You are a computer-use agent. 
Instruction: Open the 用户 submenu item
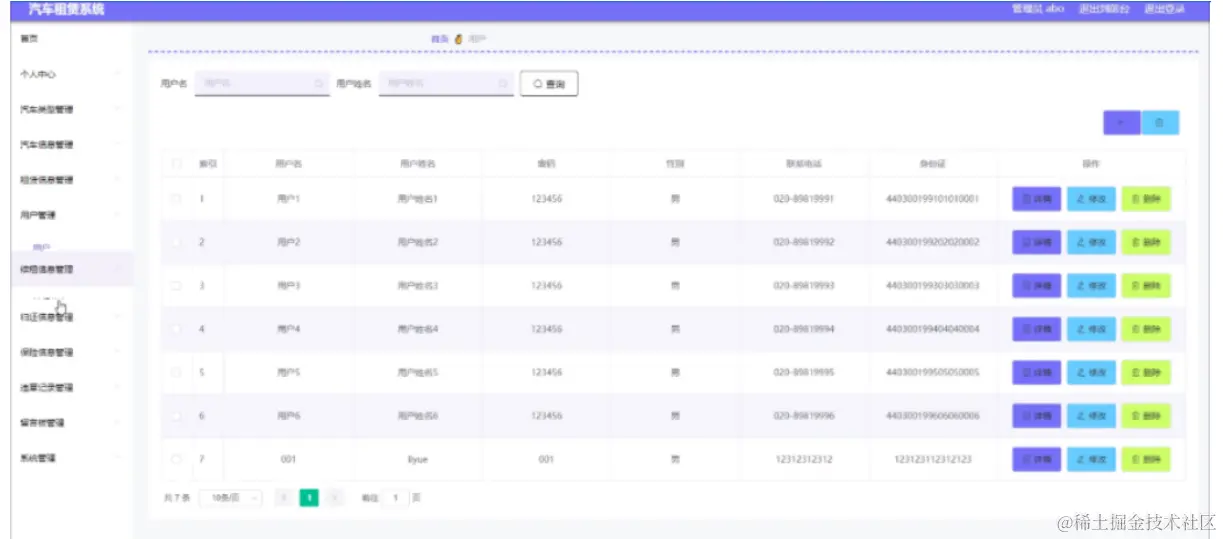pos(42,246)
